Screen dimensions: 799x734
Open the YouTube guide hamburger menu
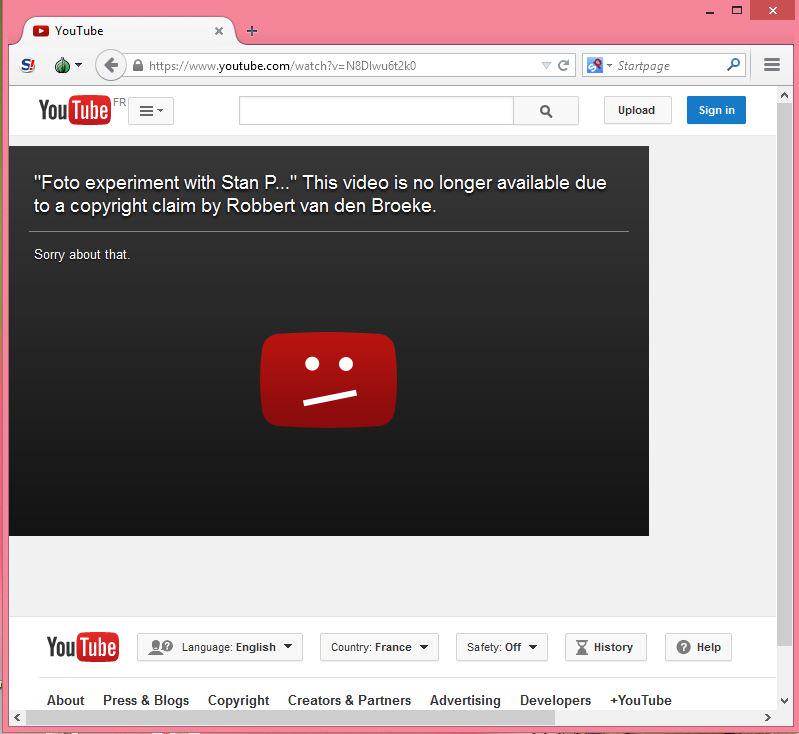tap(151, 111)
